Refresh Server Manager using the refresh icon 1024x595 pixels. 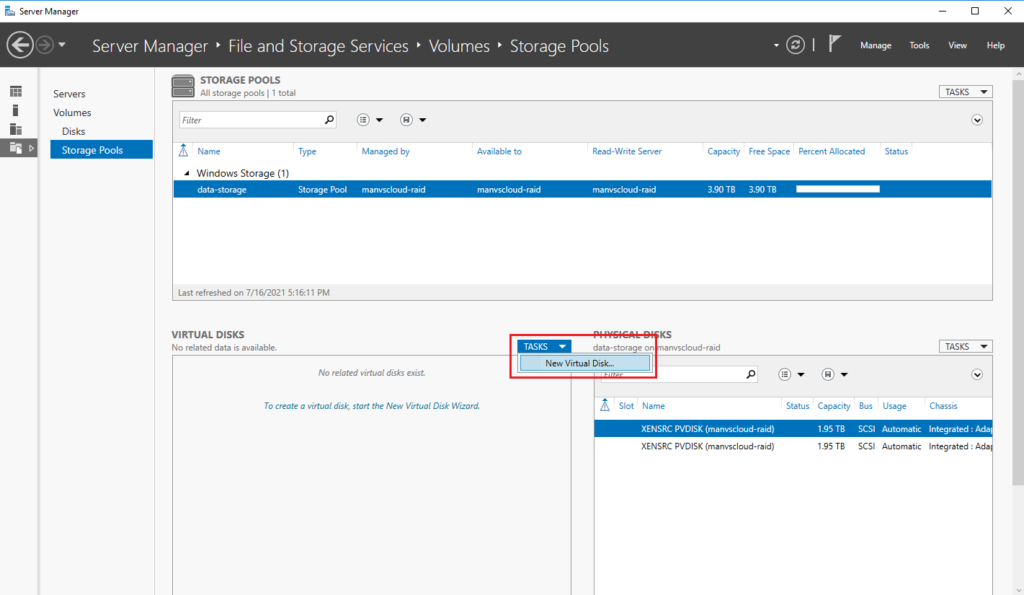795,45
